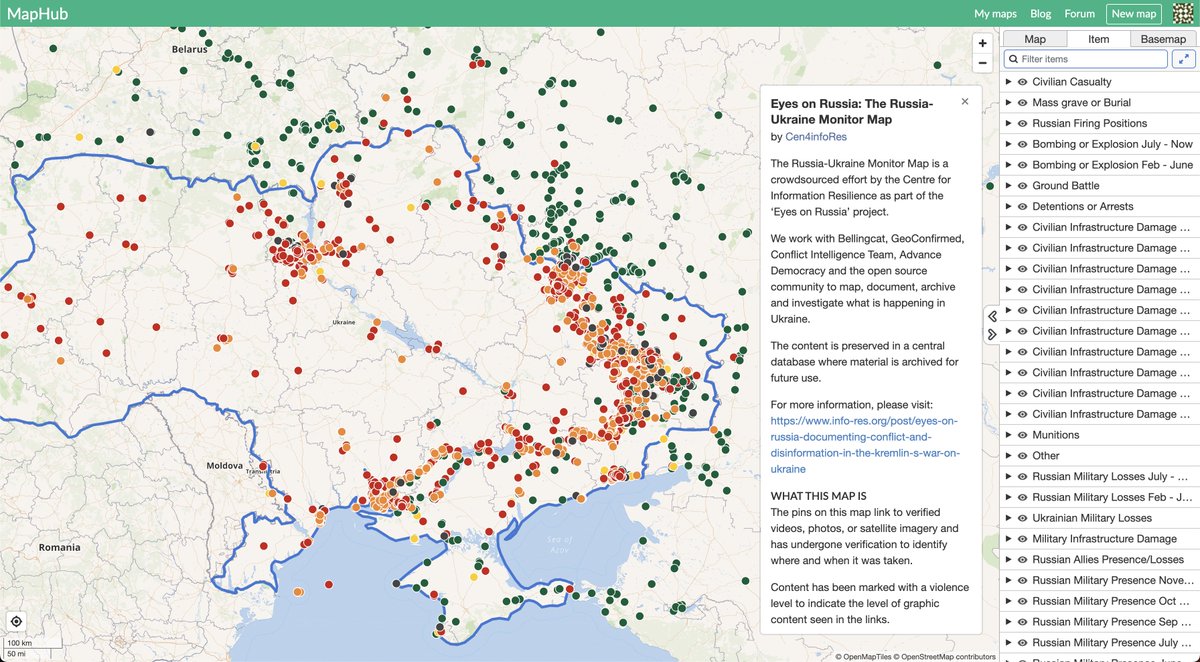Open the user avatar menu
The image size is (1200, 662).
(x=1183, y=14)
